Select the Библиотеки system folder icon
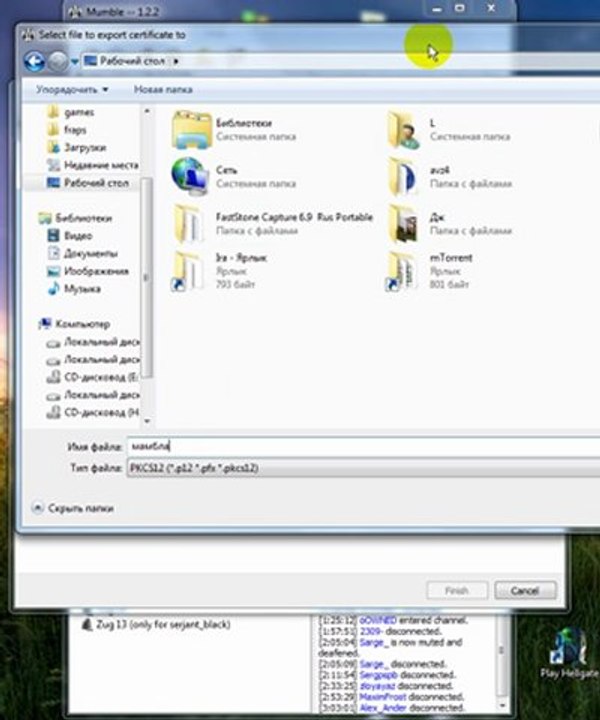Image resolution: width=600 pixels, height=720 pixels. click(192, 130)
